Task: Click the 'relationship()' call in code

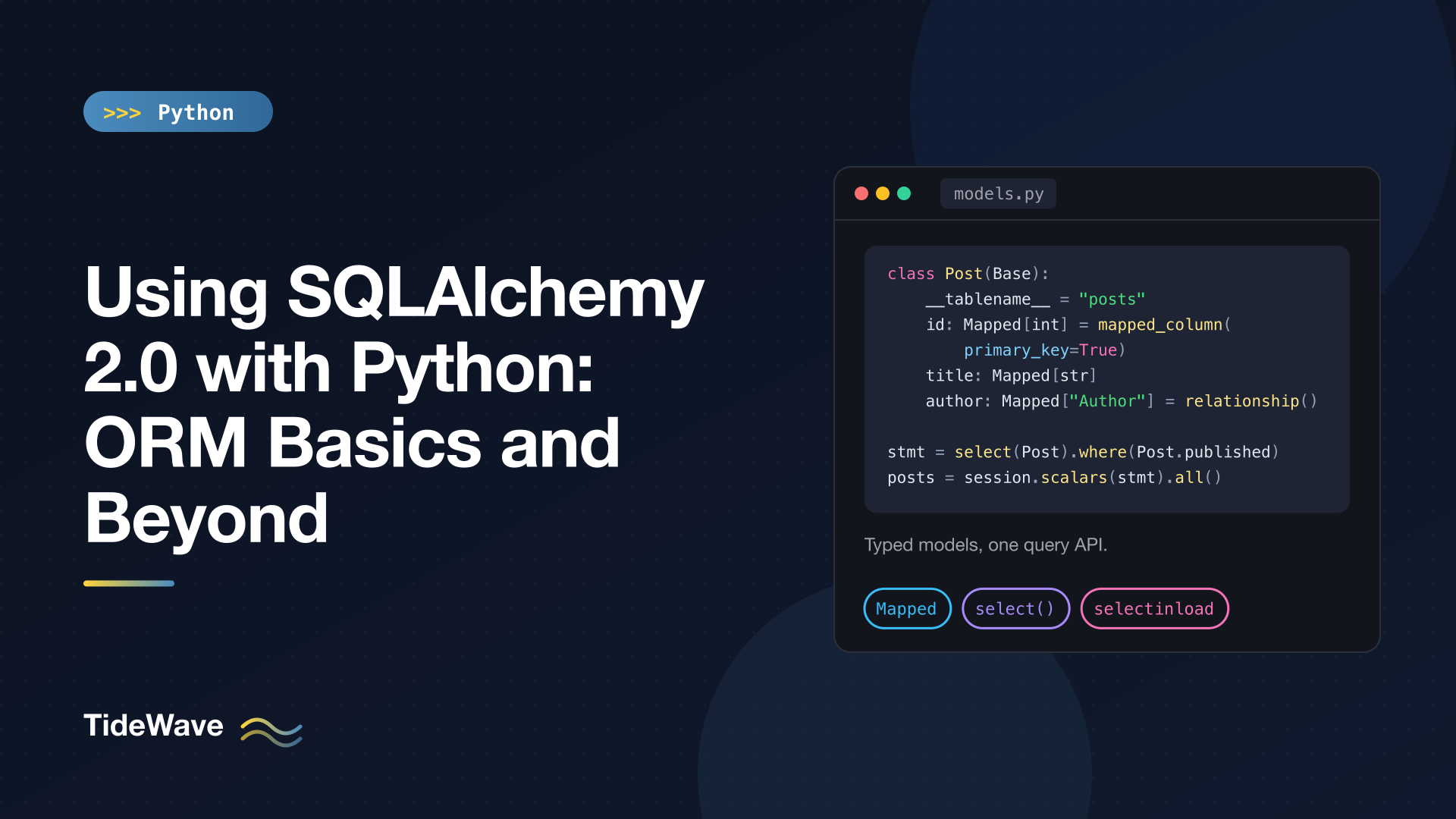Action: coord(1251,401)
